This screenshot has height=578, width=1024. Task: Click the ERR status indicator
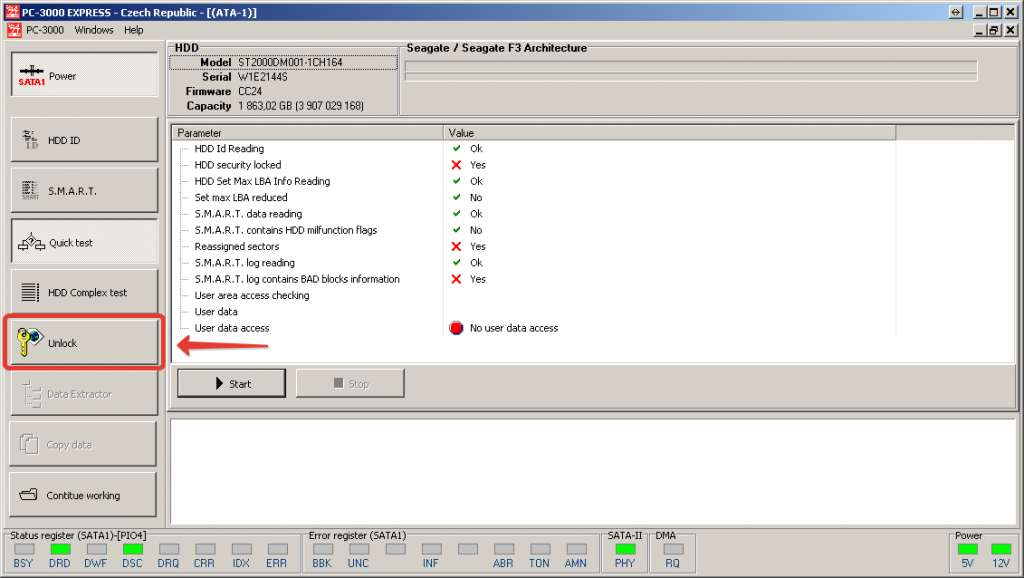pos(278,549)
